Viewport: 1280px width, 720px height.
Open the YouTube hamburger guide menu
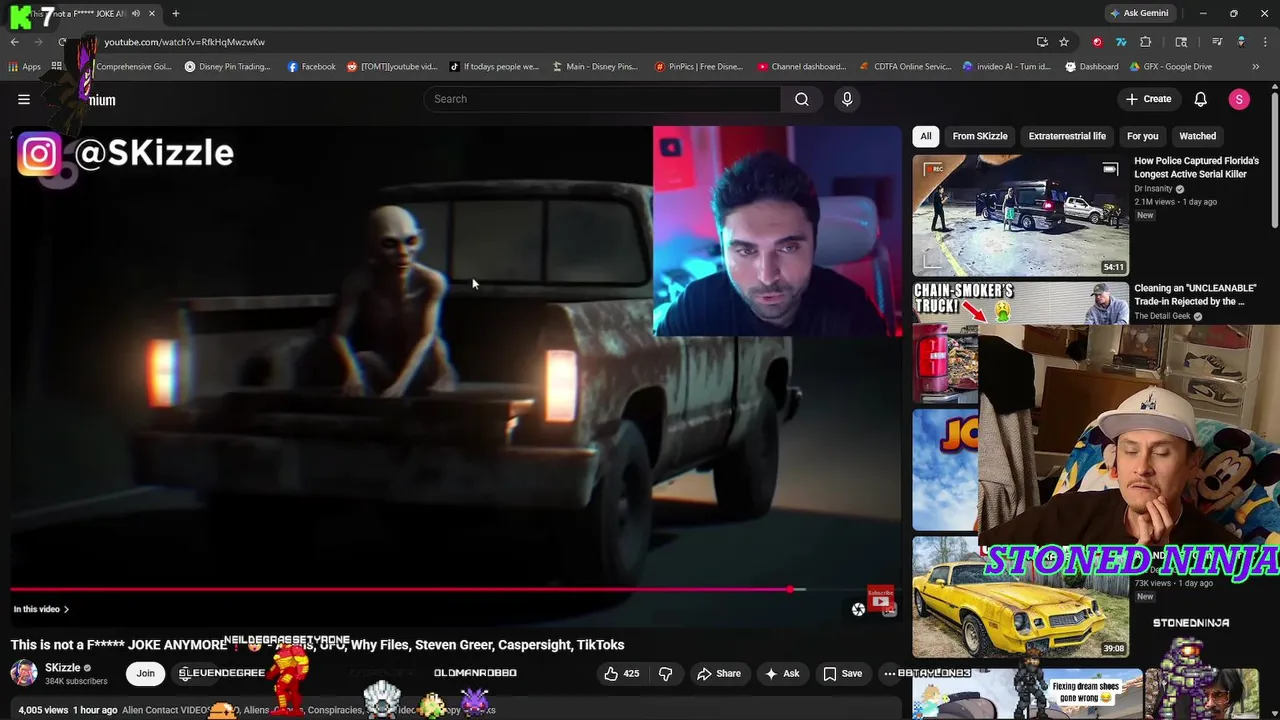(x=24, y=99)
